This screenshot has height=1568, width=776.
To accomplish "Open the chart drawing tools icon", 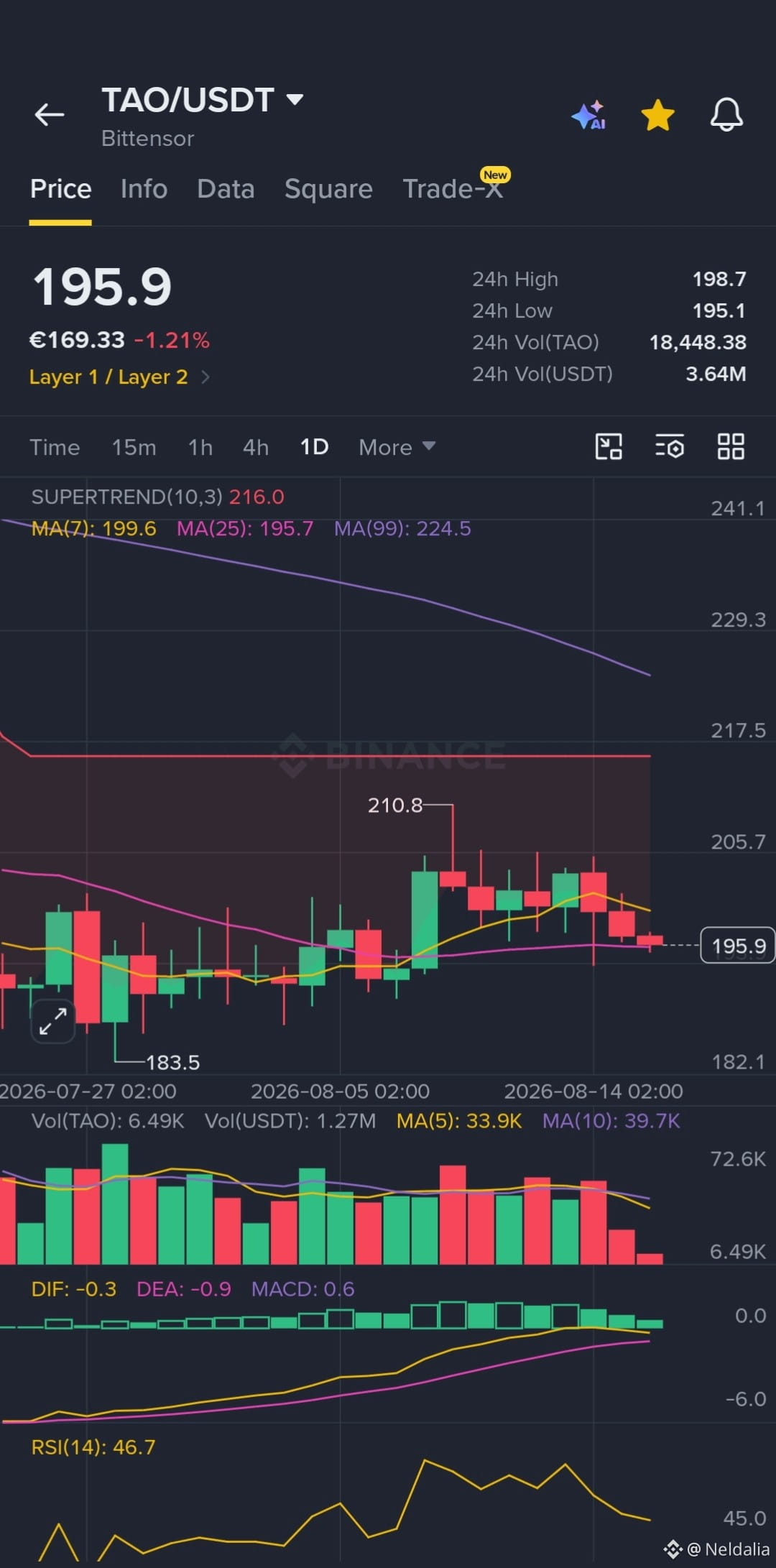I will [x=609, y=446].
